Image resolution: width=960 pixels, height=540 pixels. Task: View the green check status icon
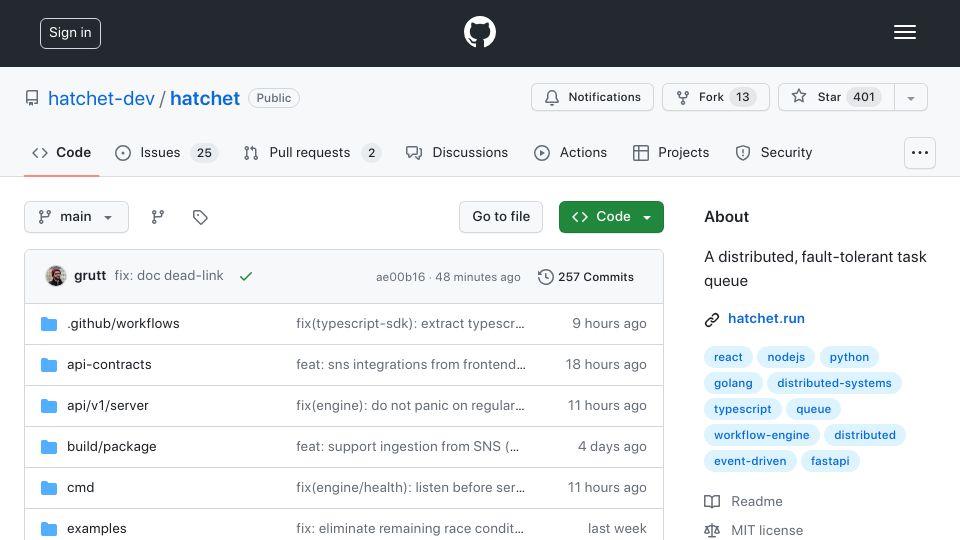pos(246,276)
